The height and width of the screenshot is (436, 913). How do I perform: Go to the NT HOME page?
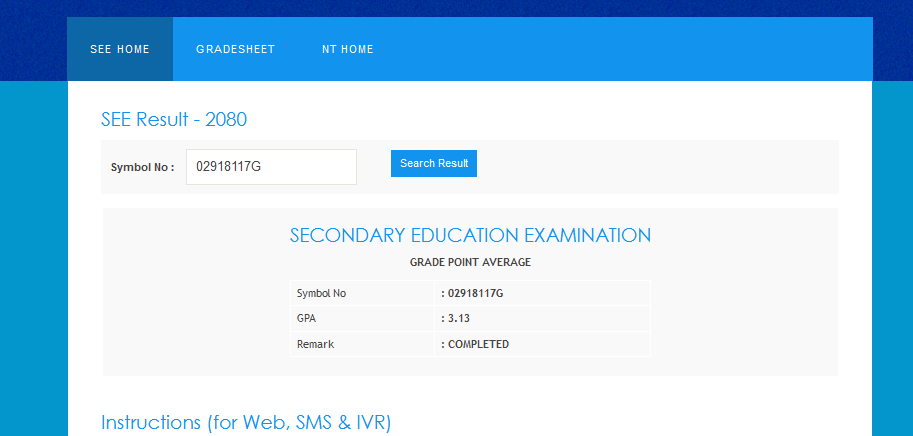coord(347,49)
